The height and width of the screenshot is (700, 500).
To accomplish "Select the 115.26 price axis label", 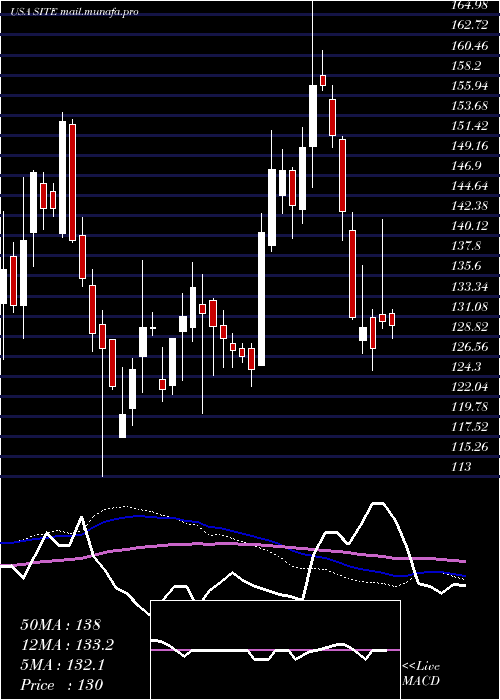I will point(471,447).
